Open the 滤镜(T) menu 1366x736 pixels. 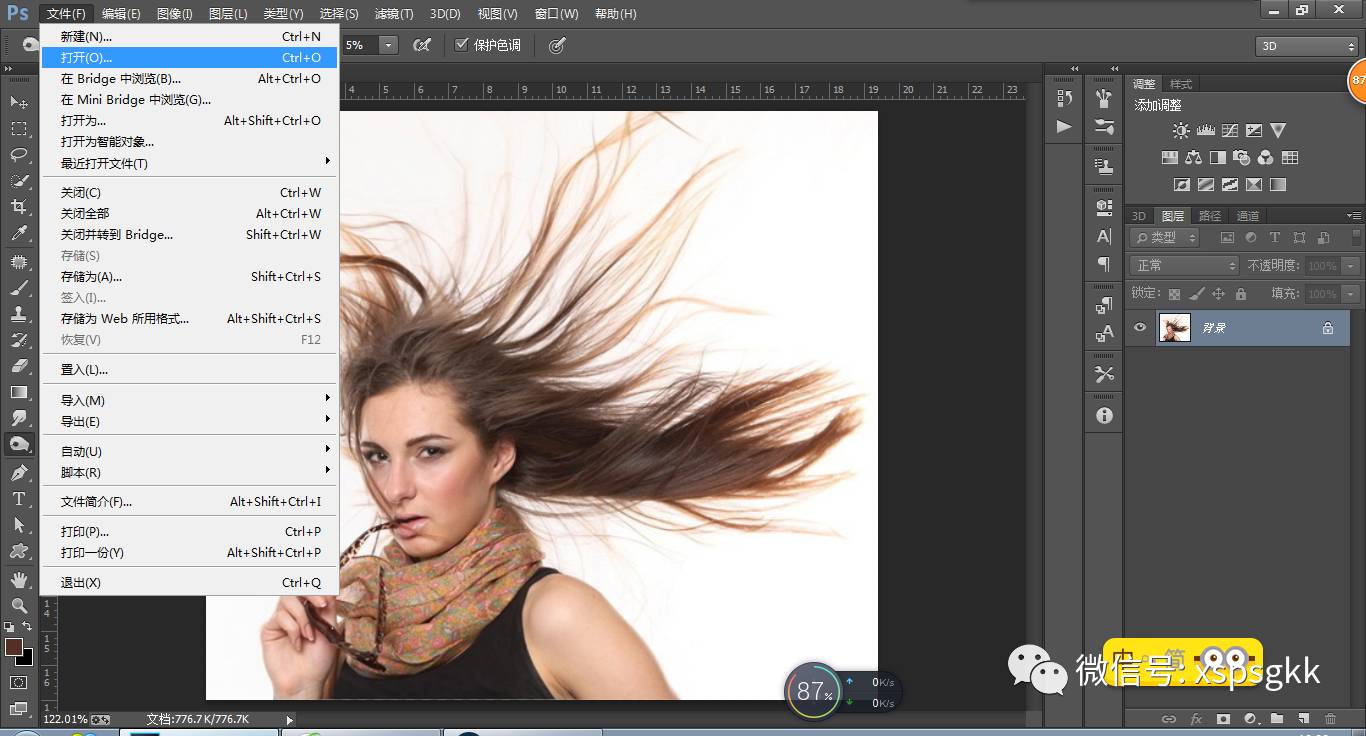coord(394,14)
